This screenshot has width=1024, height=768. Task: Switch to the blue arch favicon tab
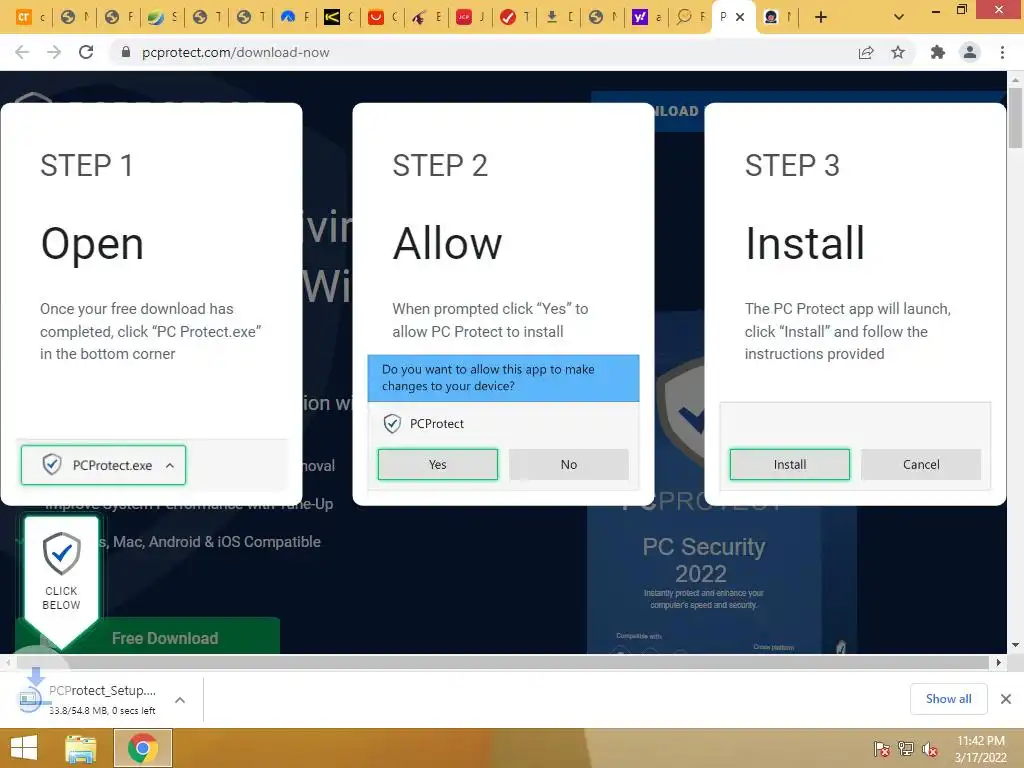pyautogui.click(x=287, y=17)
